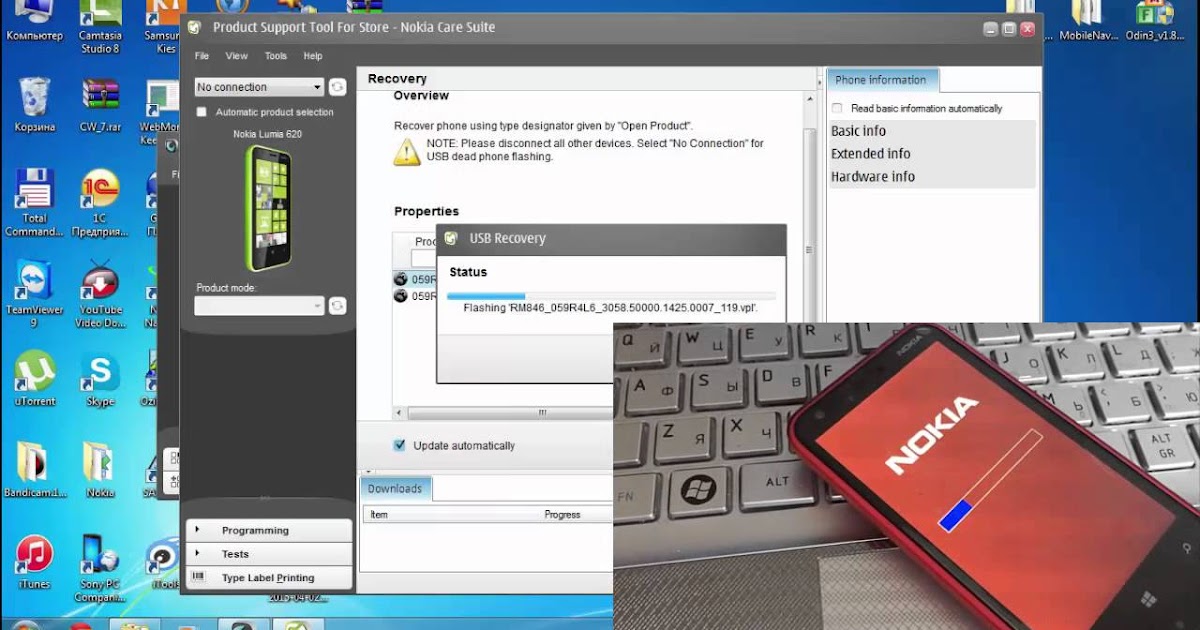Expand Basic info section
Image resolution: width=1200 pixels, height=630 pixels.
932,131
